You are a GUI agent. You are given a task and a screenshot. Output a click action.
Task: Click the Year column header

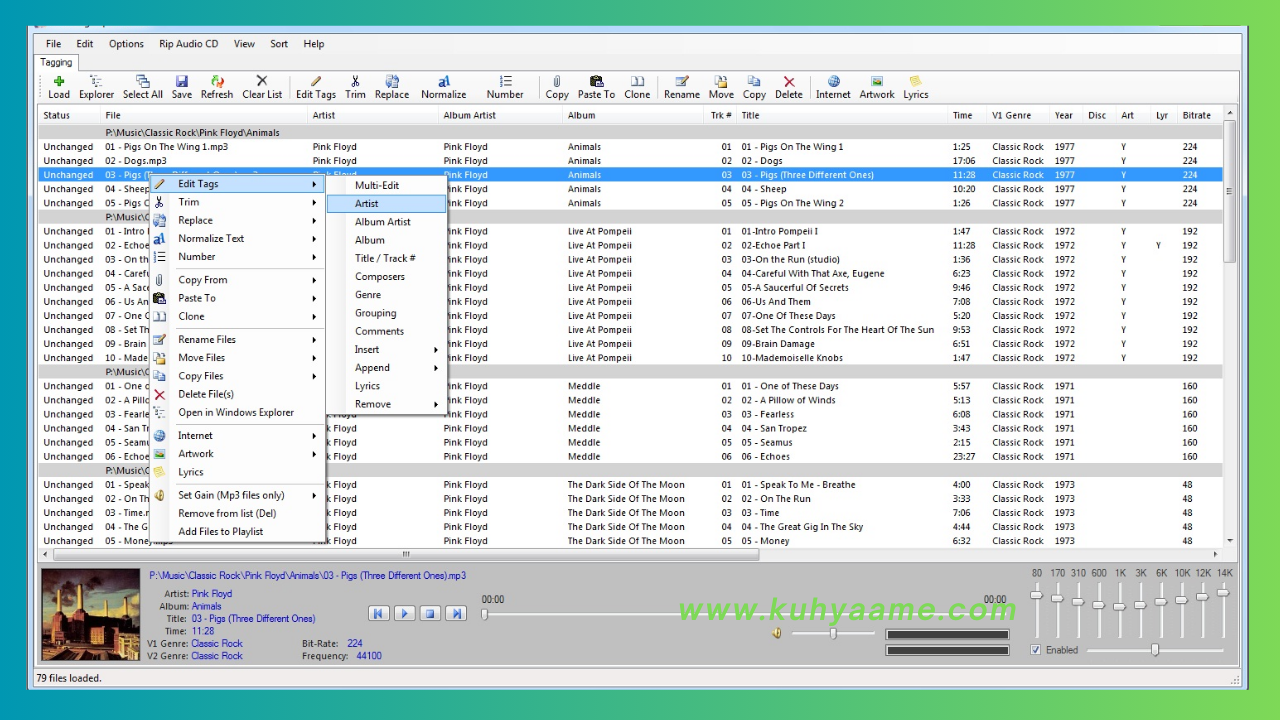1064,115
